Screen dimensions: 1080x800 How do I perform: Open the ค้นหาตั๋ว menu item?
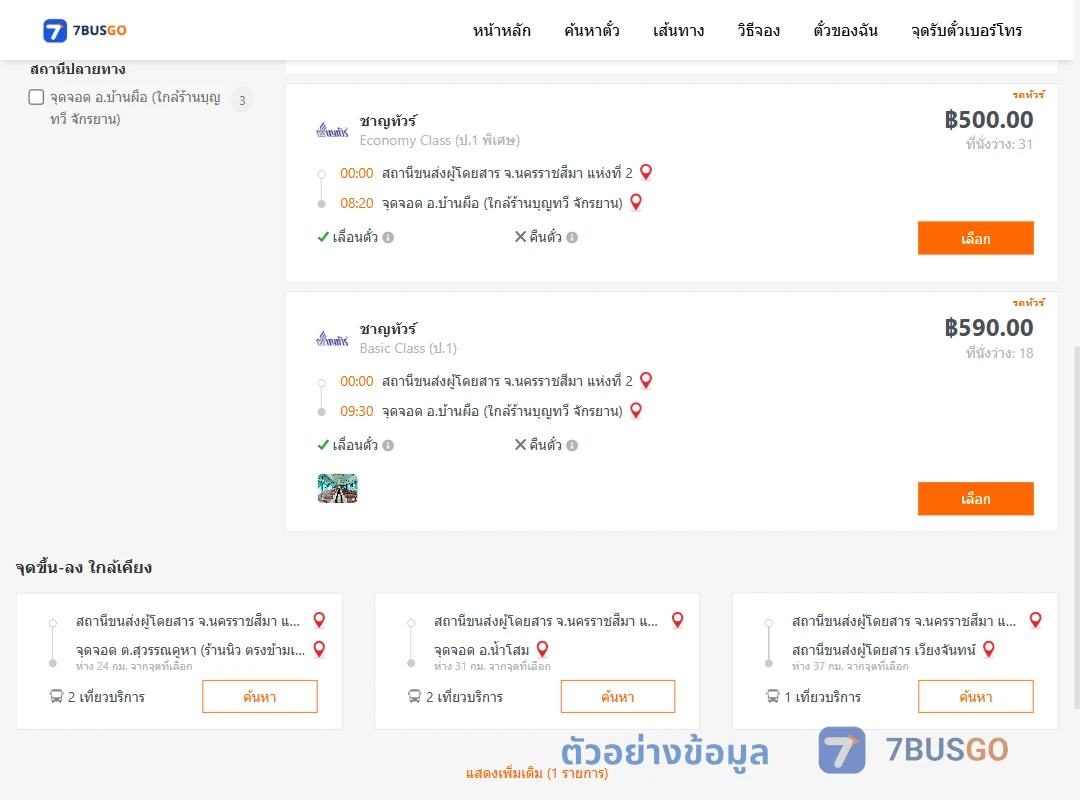pyautogui.click(x=592, y=30)
